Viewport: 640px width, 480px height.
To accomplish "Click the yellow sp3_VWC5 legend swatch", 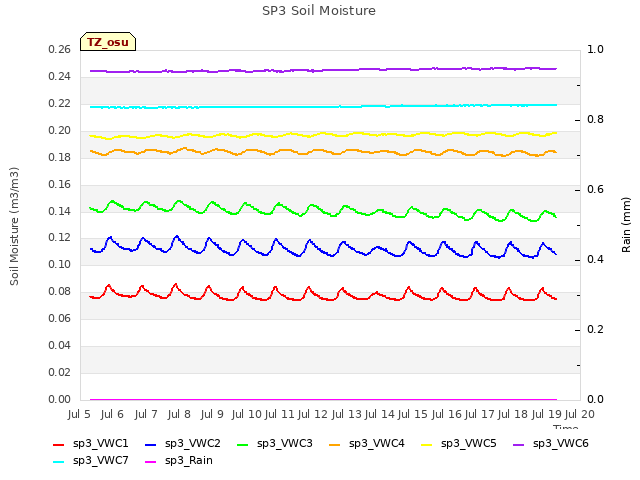I will [x=427, y=444].
